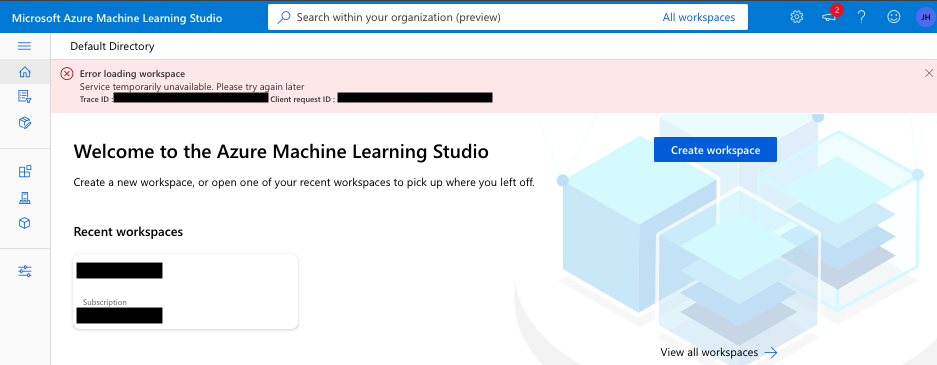937x365 pixels.
Task: Click the arrow next to View all workspaces
Action: pos(771,352)
